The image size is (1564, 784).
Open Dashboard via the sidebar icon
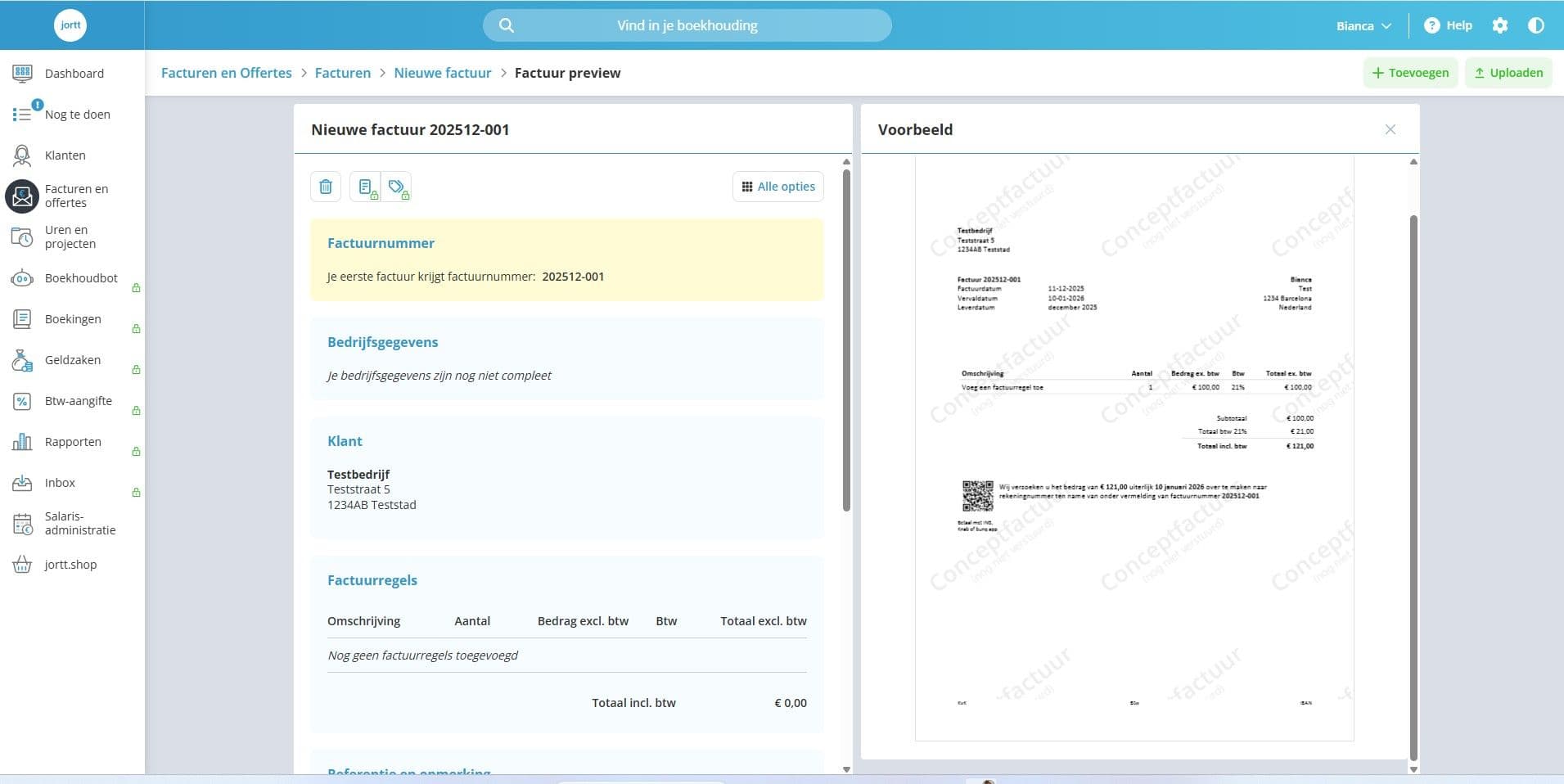tap(22, 73)
